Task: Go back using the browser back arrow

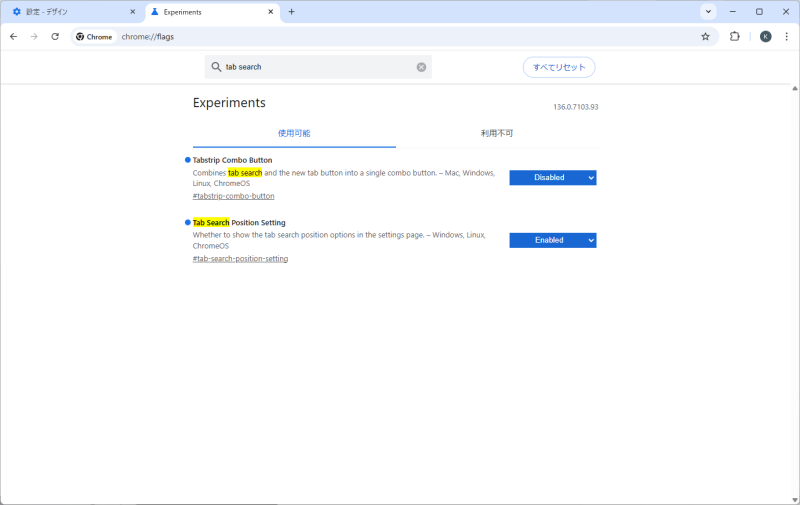Action: (x=14, y=37)
